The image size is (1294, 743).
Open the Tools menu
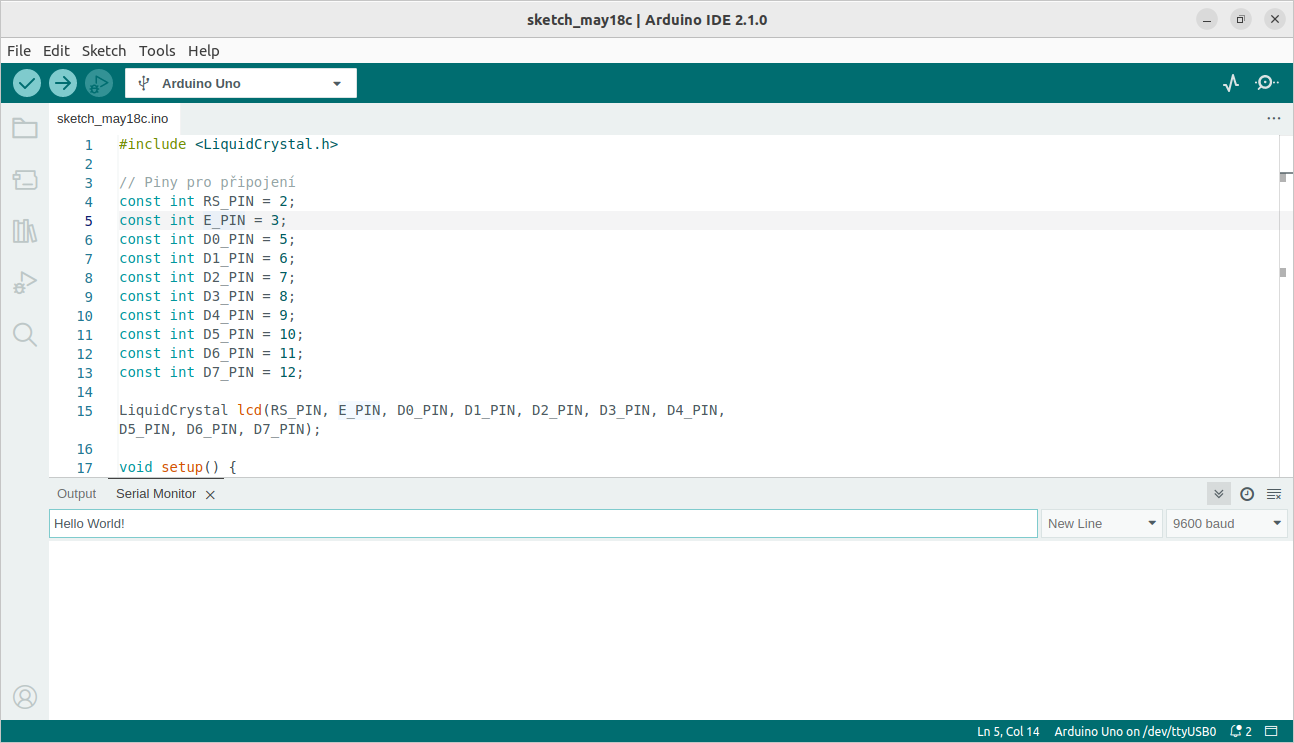(157, 51)
